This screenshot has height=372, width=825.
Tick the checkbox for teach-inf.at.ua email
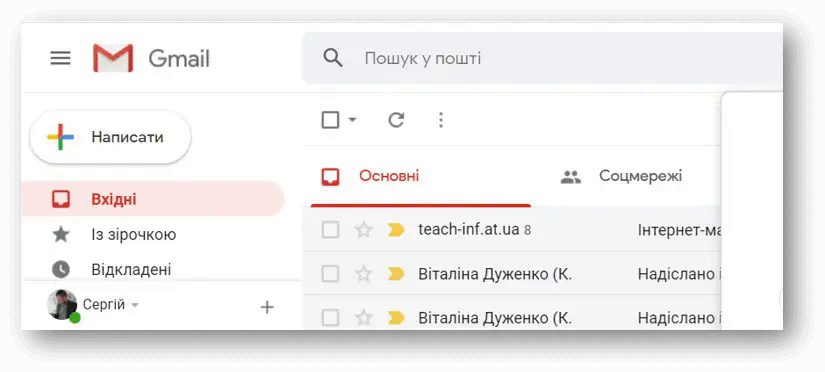click(330, 230)
